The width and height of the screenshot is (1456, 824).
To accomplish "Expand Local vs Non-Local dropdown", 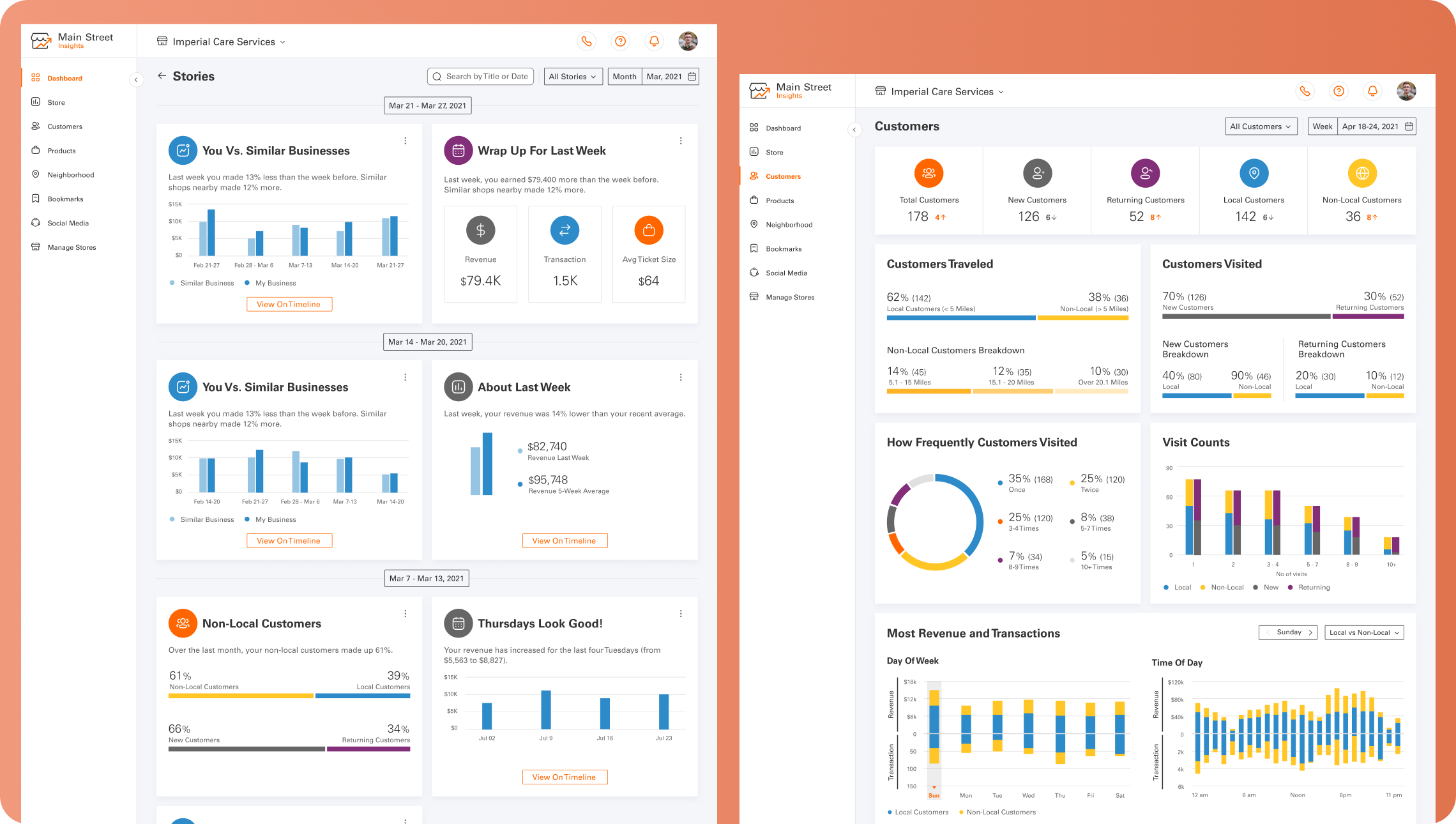I will pyautogui.click(x=1364, y=632).
